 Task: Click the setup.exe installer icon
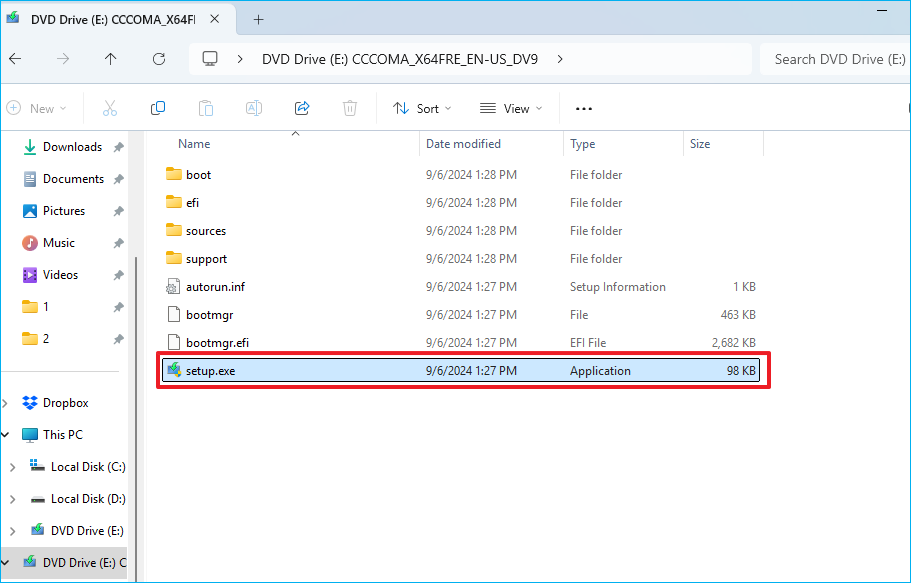174,370
